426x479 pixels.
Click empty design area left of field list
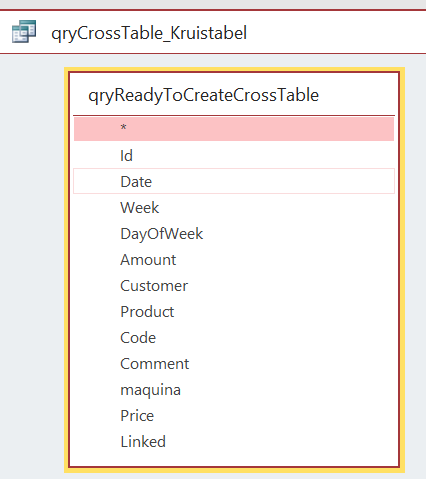(32, 267)
